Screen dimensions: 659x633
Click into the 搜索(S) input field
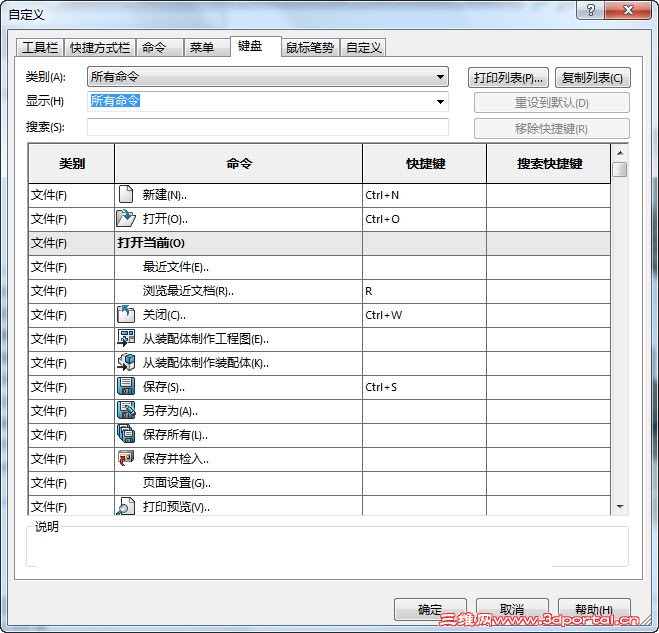pos(268,127)
